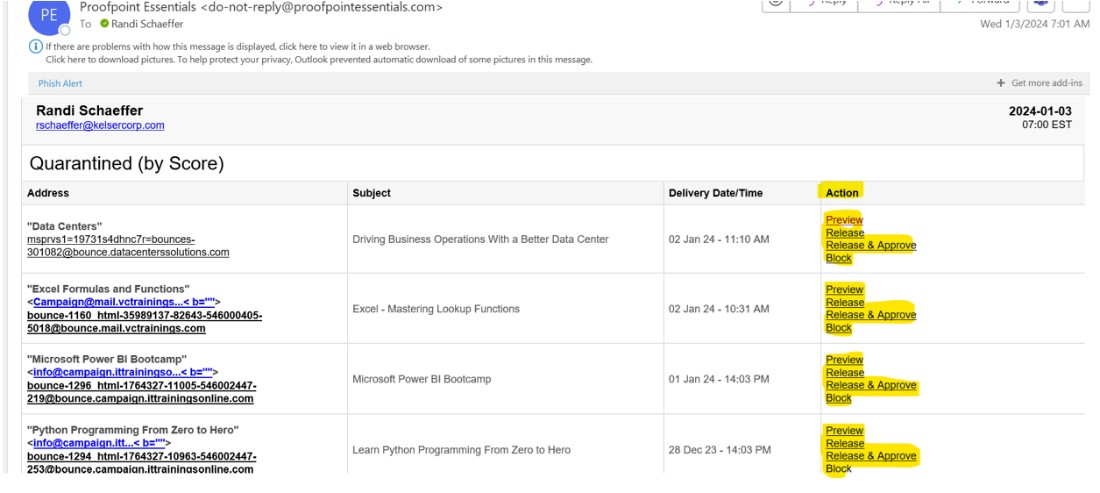Click the plus icon for Get more add-ins
Viewport: 1100px width, 493px height.
pyautogui.click(x=1001, y=83)
